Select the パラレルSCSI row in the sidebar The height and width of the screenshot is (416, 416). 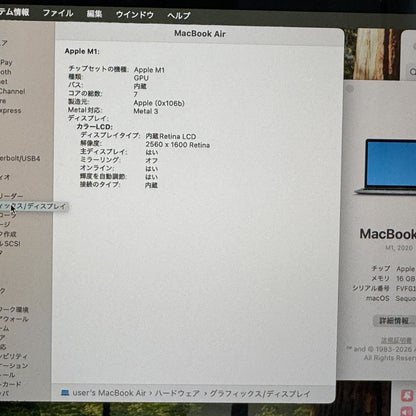click(10, 244)
